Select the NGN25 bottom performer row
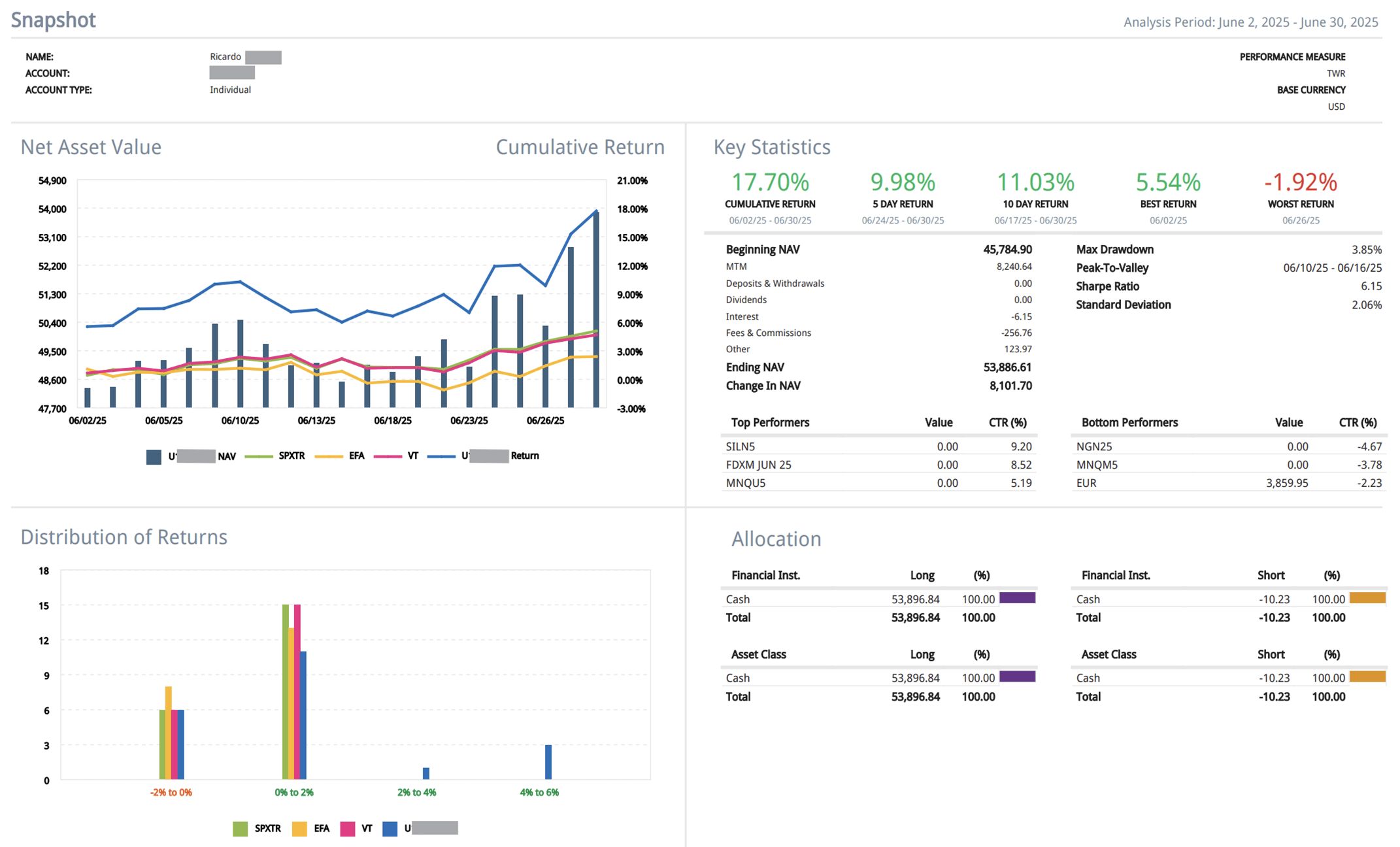The image size is (1400, 847). click(1093, 446)
